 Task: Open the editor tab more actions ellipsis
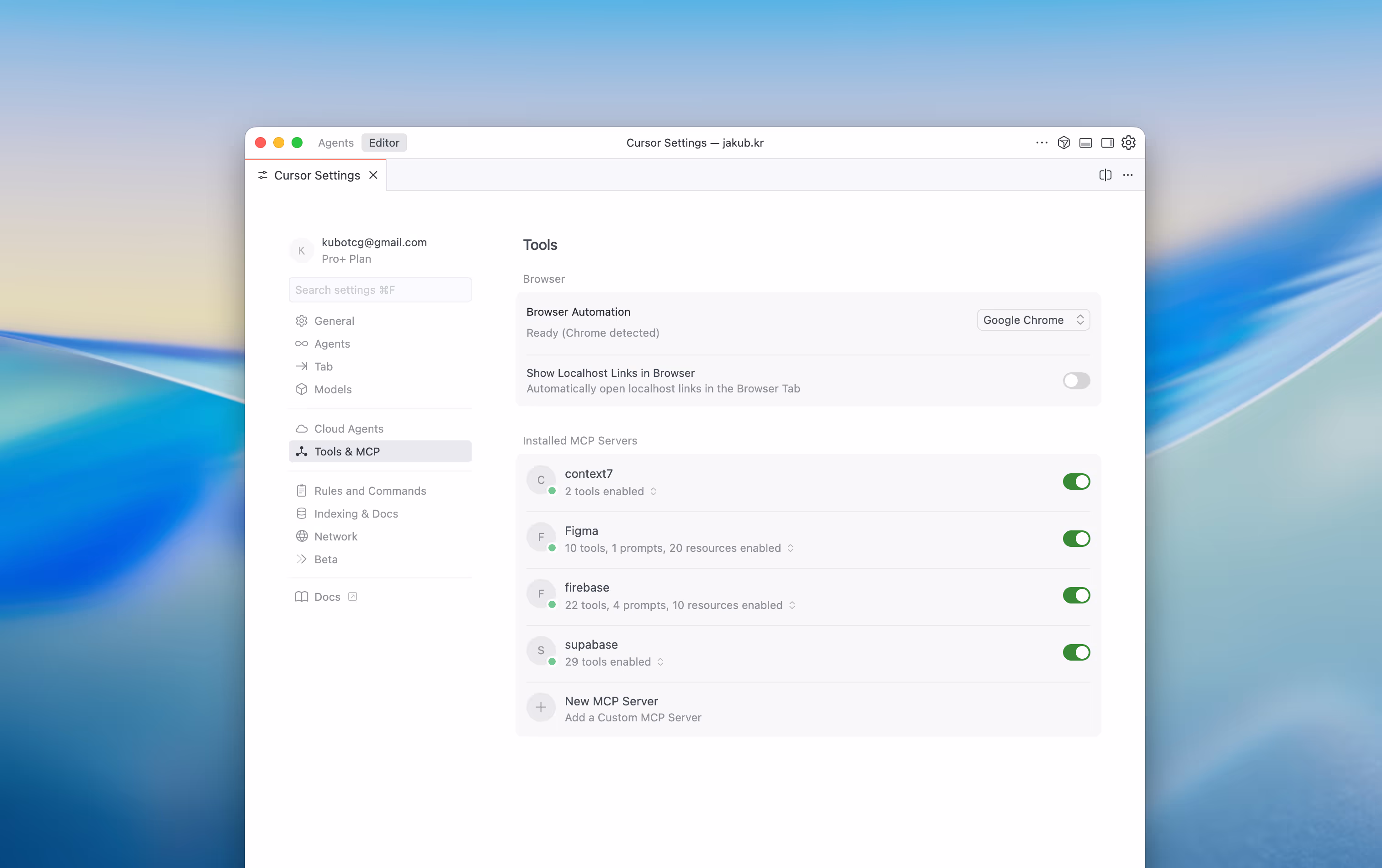[x=1128, y=175]
